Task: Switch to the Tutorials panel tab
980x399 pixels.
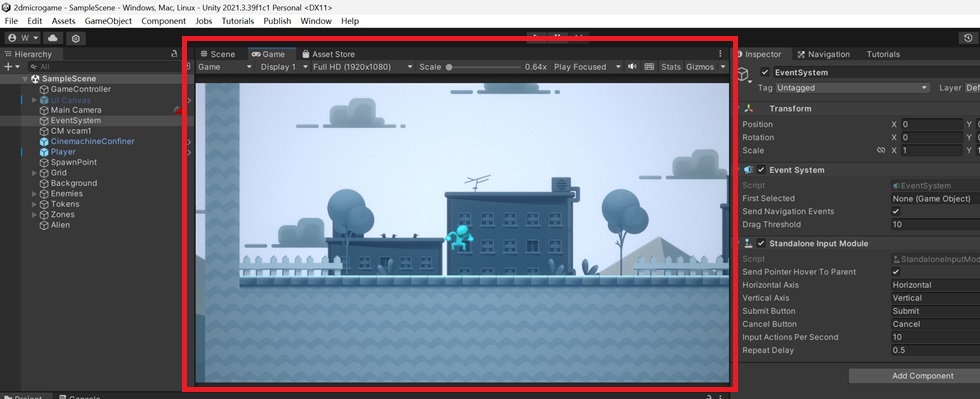Action: [x=883, y=54]
